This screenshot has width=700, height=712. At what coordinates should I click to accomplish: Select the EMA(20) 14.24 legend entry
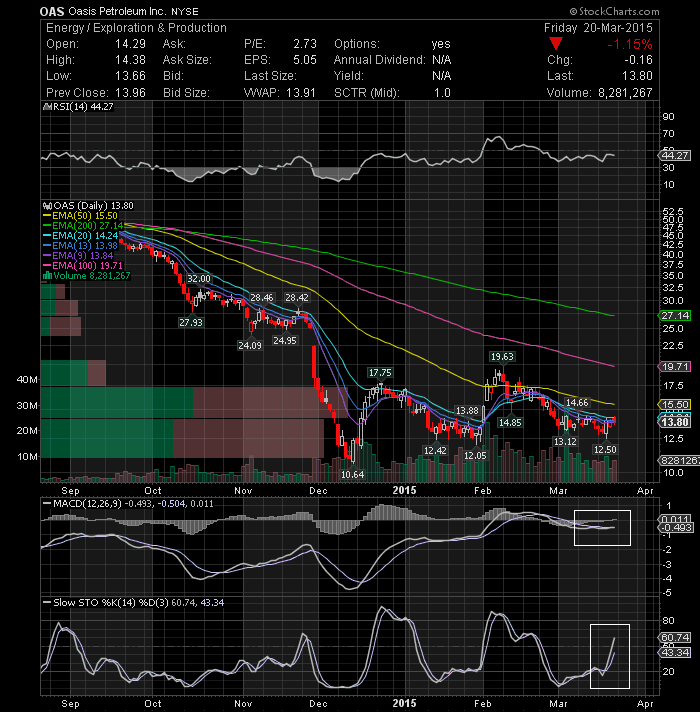tap(81, 236)
